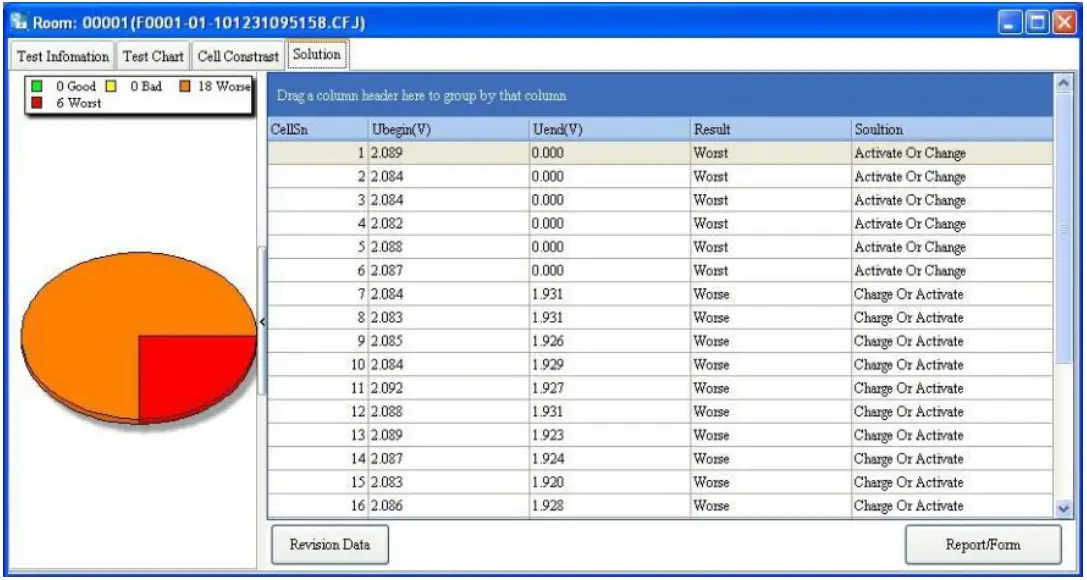Select Uend value 0.000 in row 1
This screenshot has width=1087, height=580.
[548, 153]
